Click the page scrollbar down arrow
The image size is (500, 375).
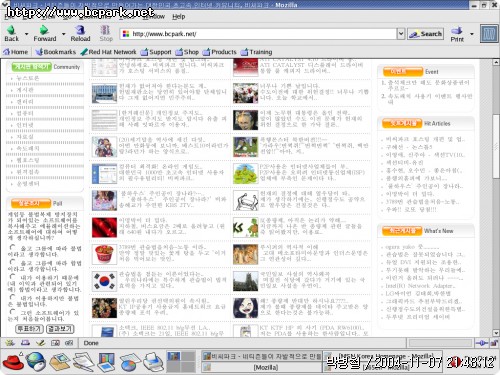pyautogui.click(x=496, y=333)
